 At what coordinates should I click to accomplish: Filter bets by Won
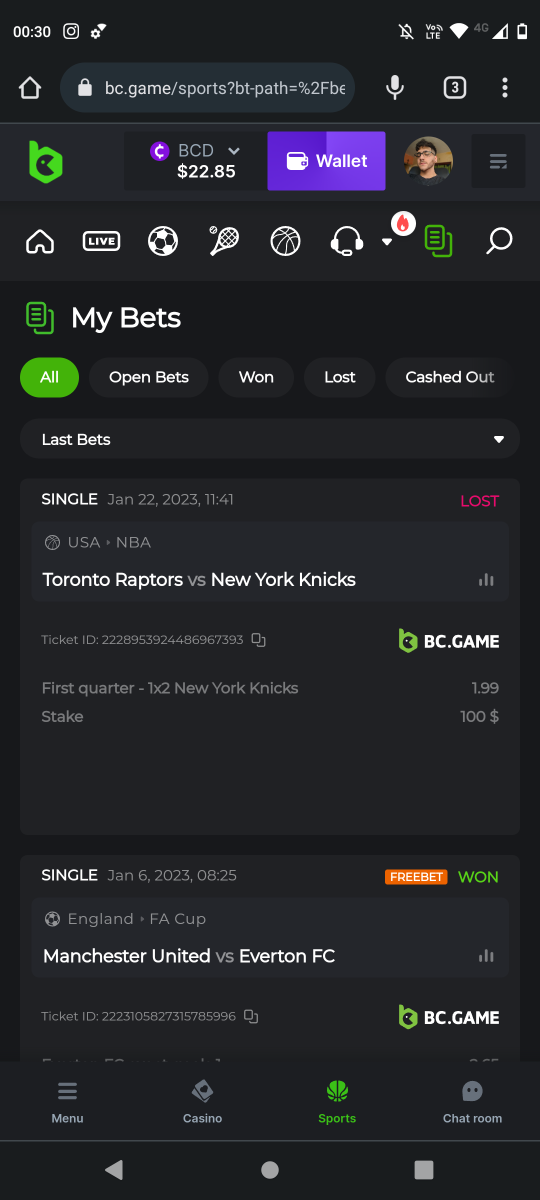256,377
